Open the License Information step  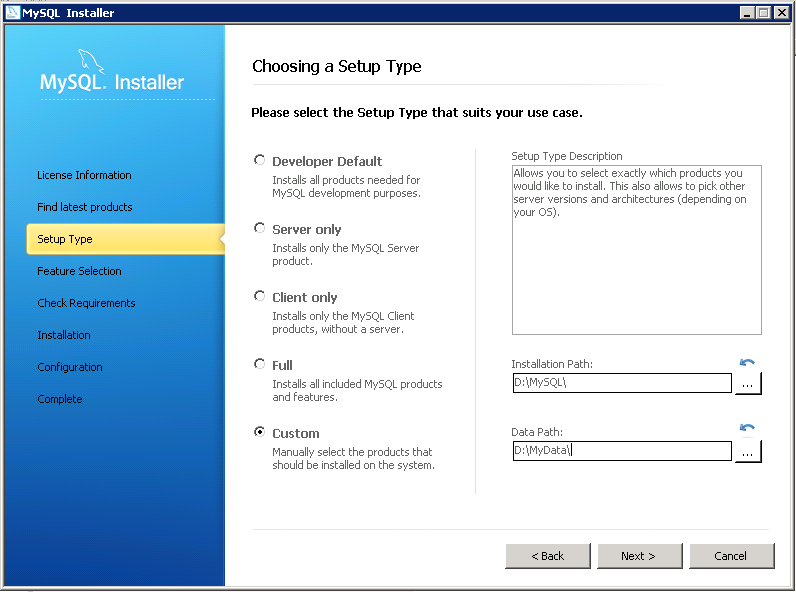pyautogui.click(x=84, y=175)
